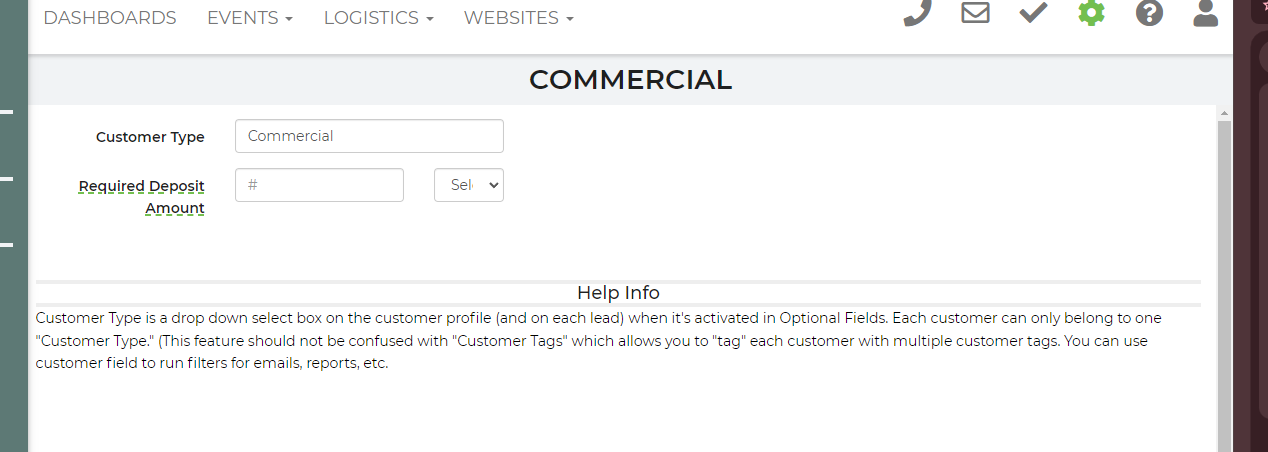The image size is (1268, 452).
Task: Focus the Required Deposit Amount number field
Action: coord(319,185)
